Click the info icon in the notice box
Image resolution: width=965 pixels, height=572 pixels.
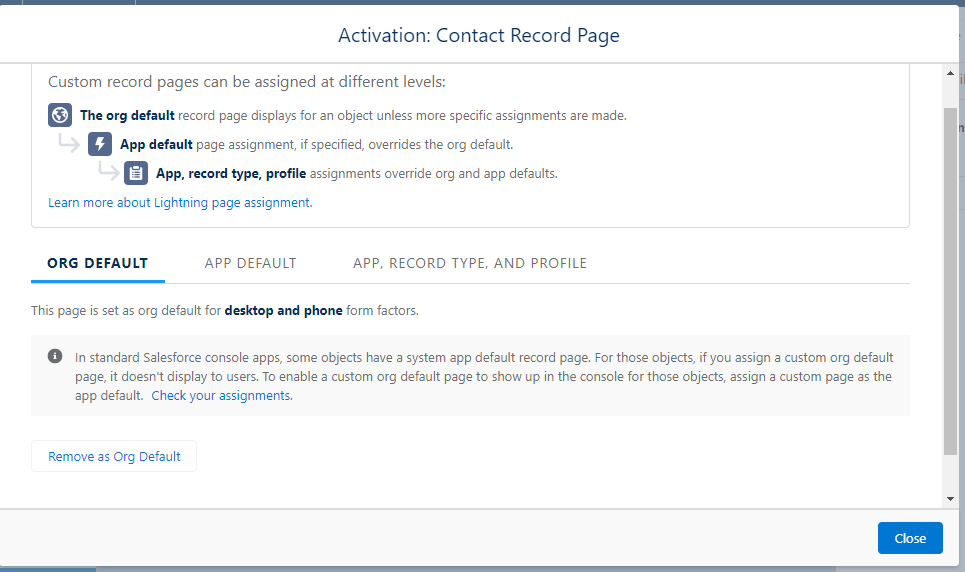tap(55, 356)
